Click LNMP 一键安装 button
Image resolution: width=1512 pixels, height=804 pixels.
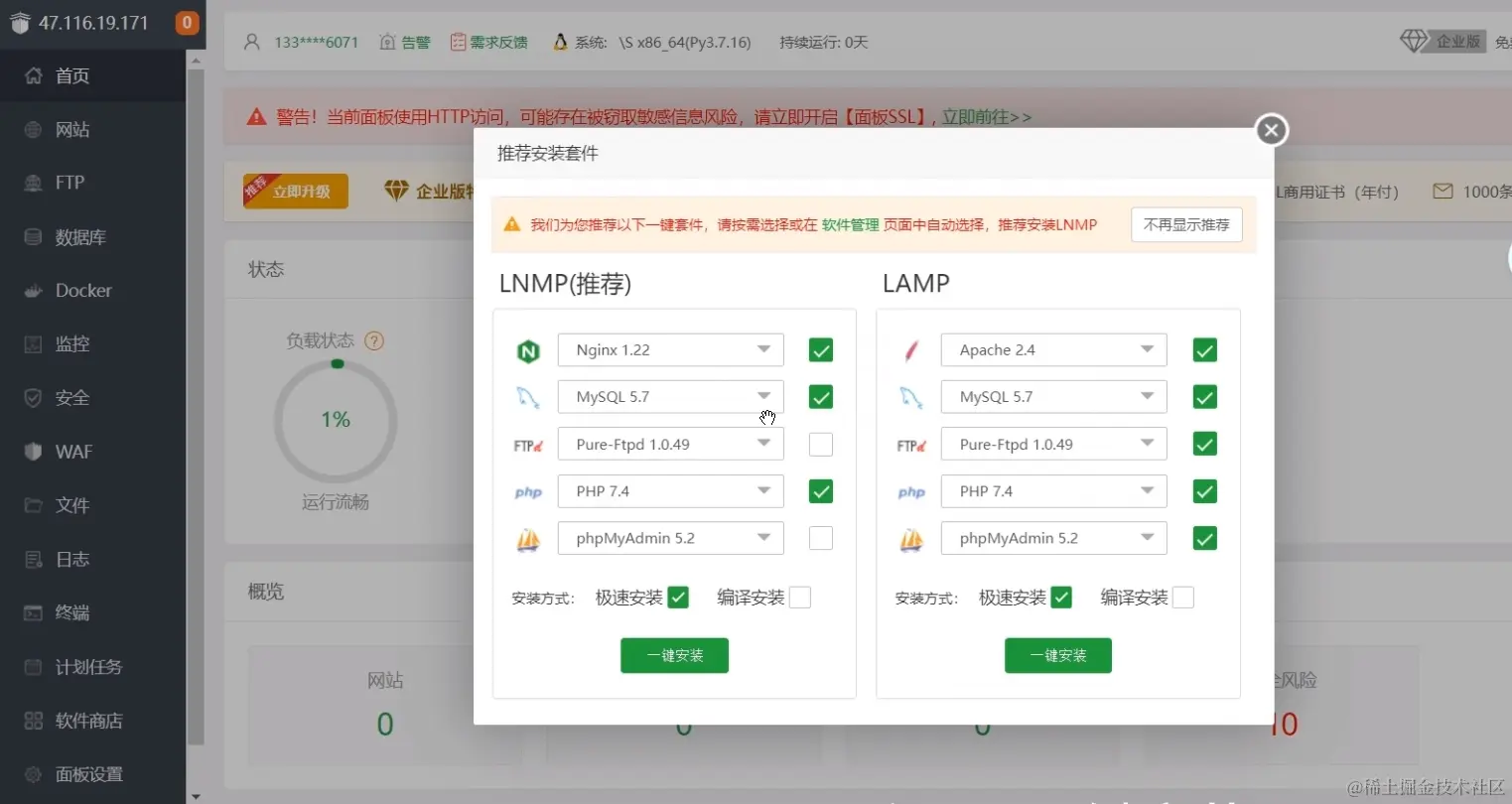click(x=675, y=655)
